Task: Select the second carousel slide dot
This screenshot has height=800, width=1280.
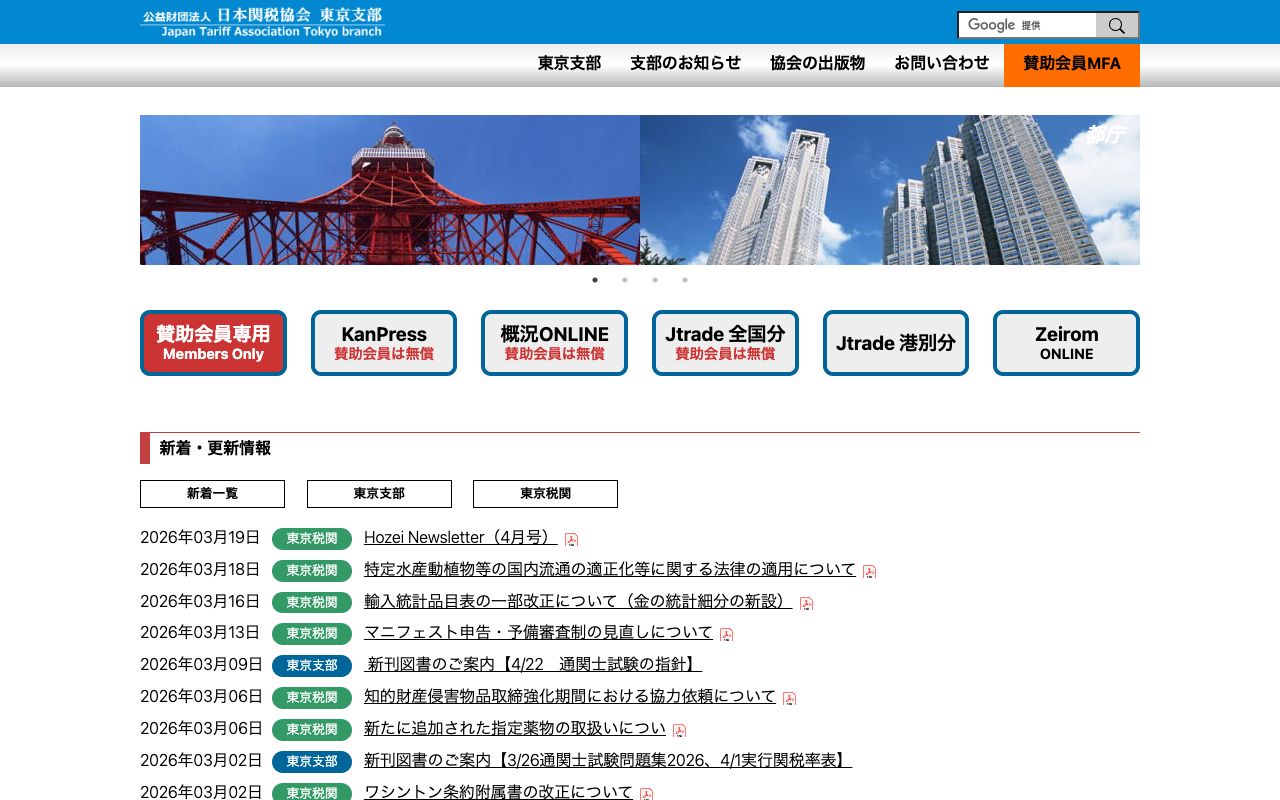Action: tap(625, 280)
